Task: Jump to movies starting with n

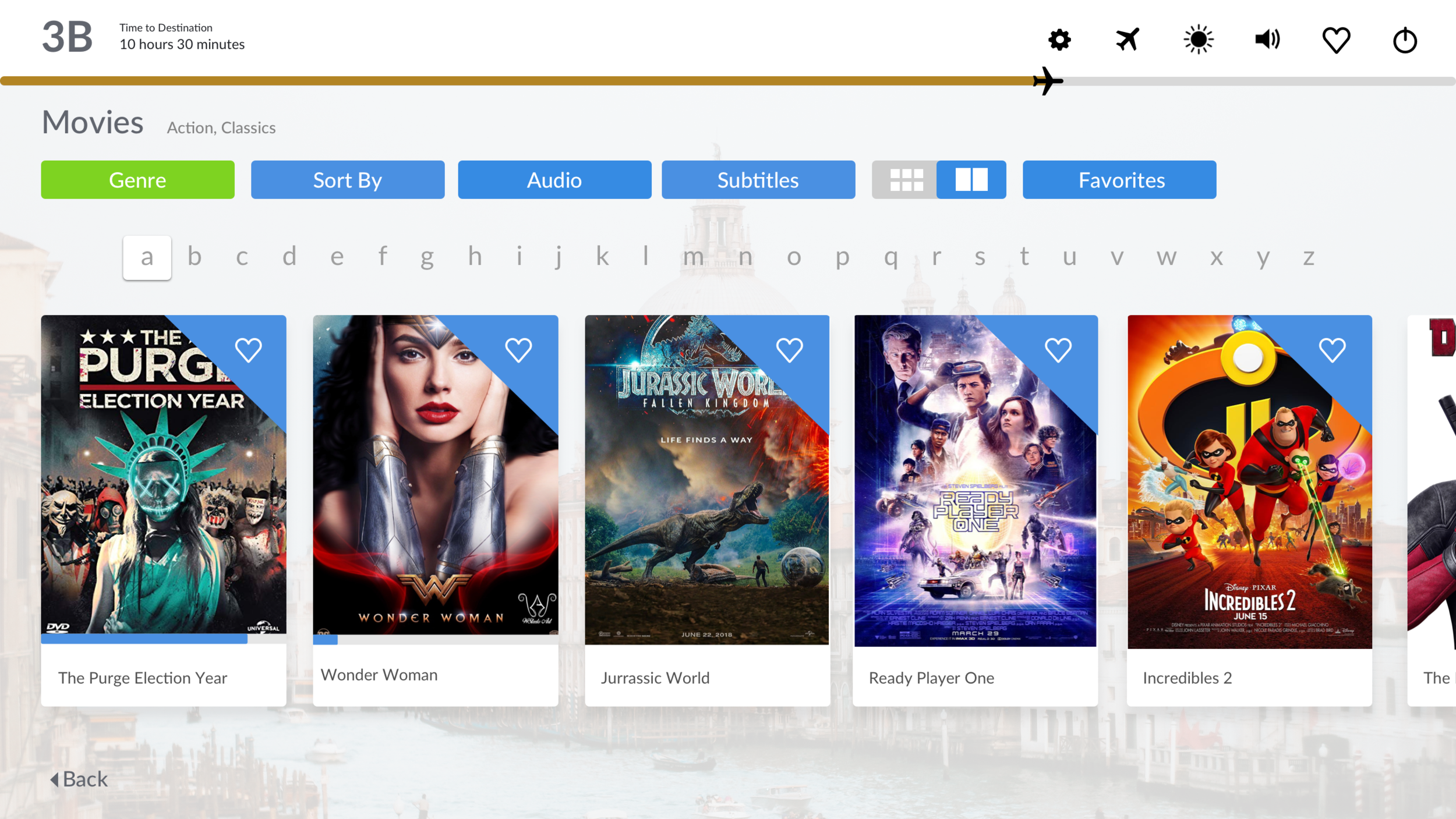Action: (x=745, y=257)
